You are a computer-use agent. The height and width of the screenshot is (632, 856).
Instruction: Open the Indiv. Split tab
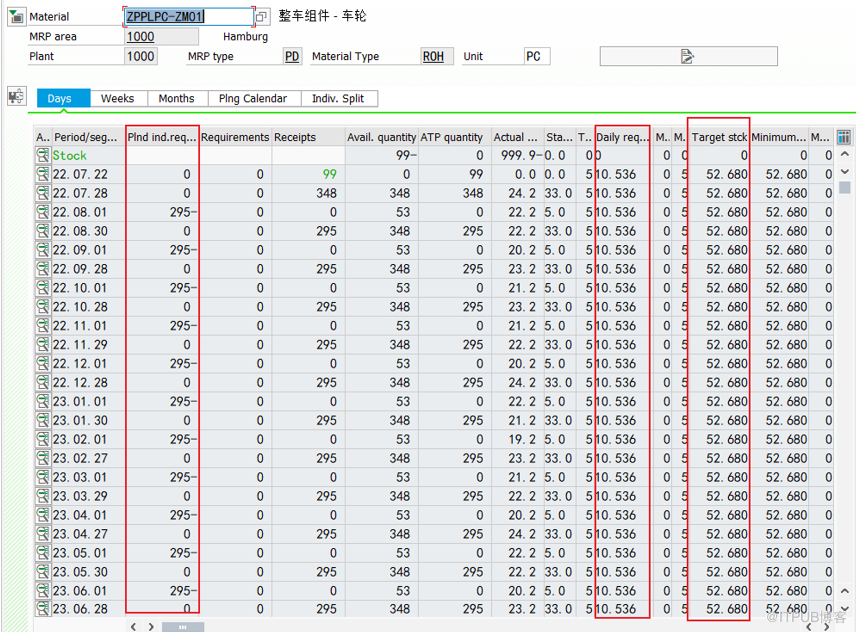(338, 98)
